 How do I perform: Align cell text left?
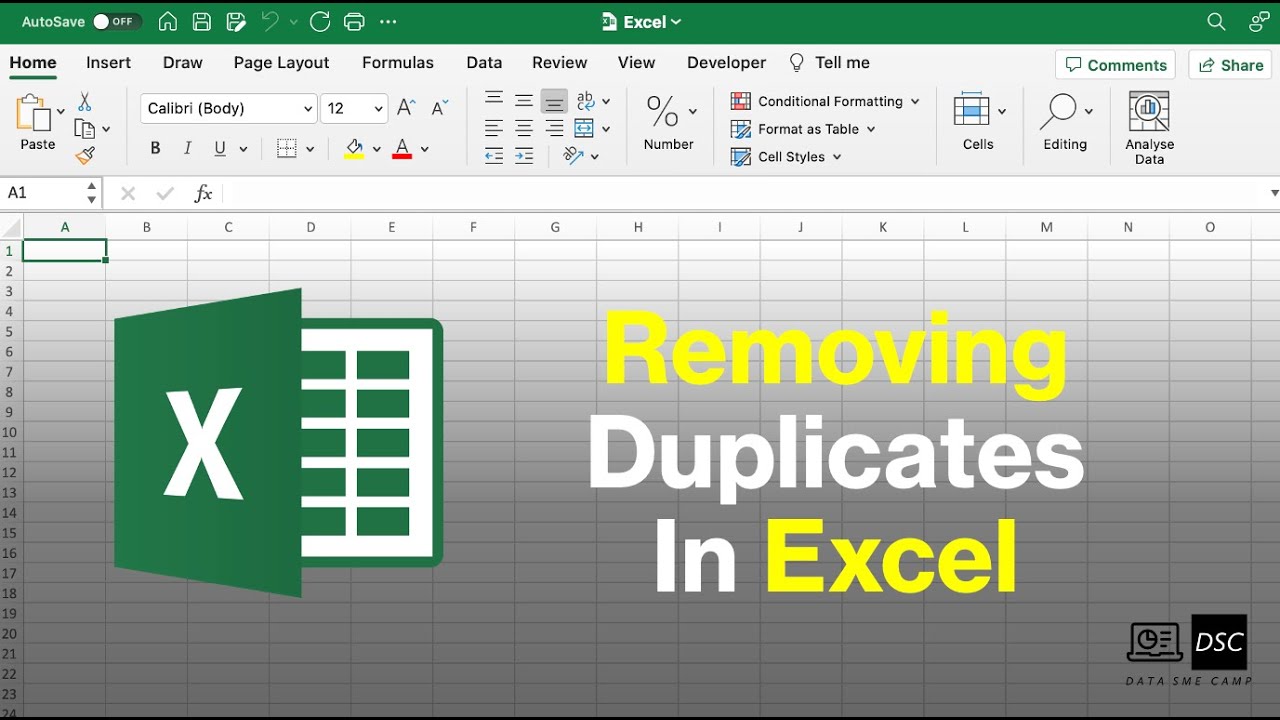coord(493,128)
